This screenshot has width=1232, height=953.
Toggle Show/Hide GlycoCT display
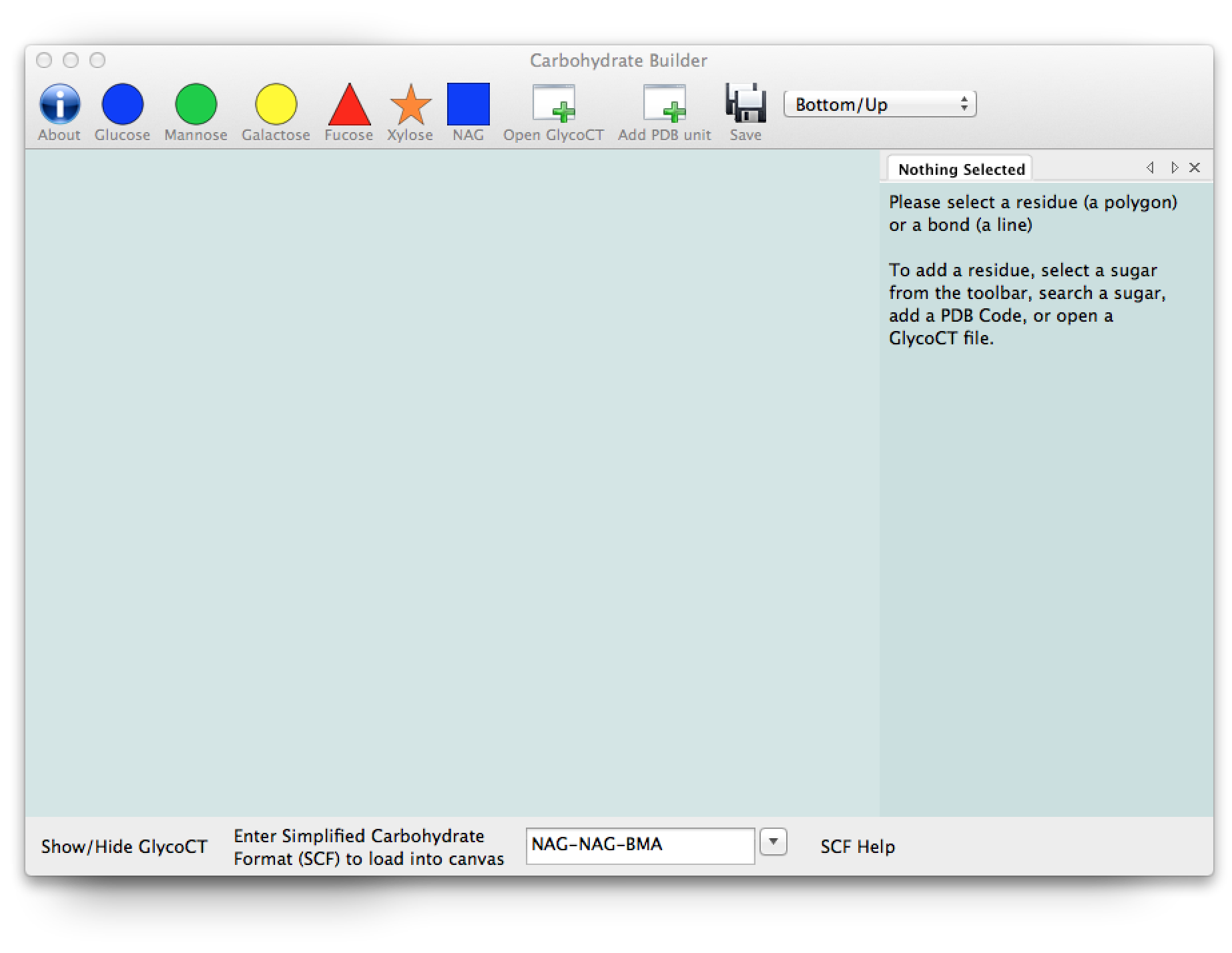point(124,846)
